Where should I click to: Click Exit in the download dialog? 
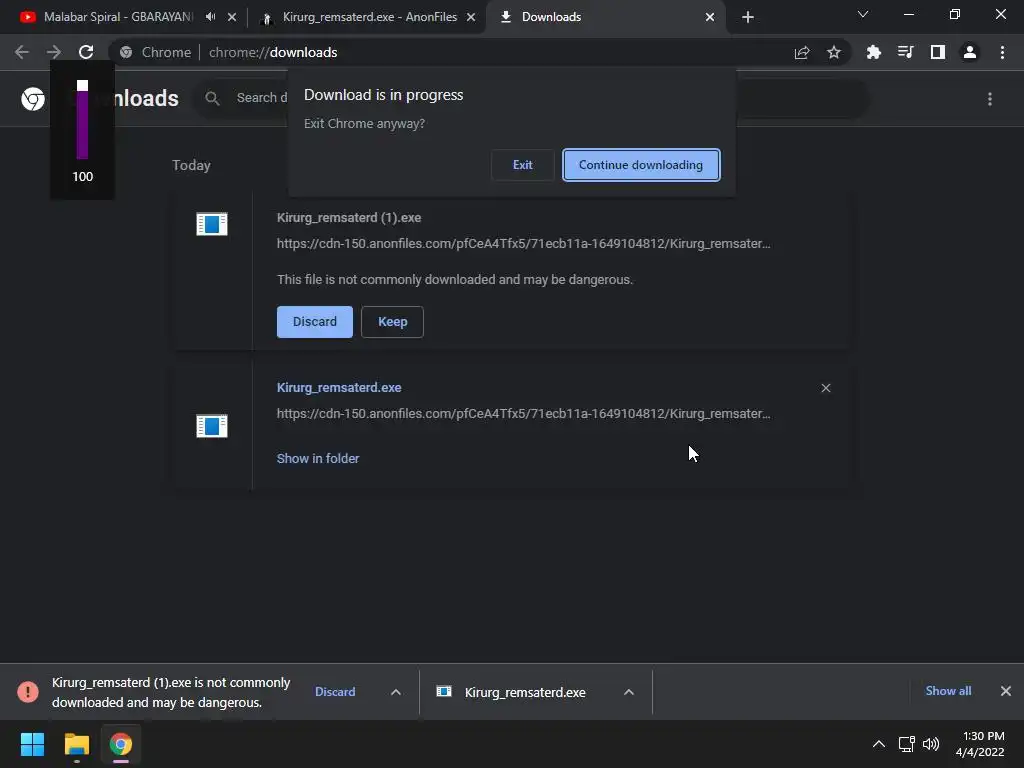pos(522,165)
